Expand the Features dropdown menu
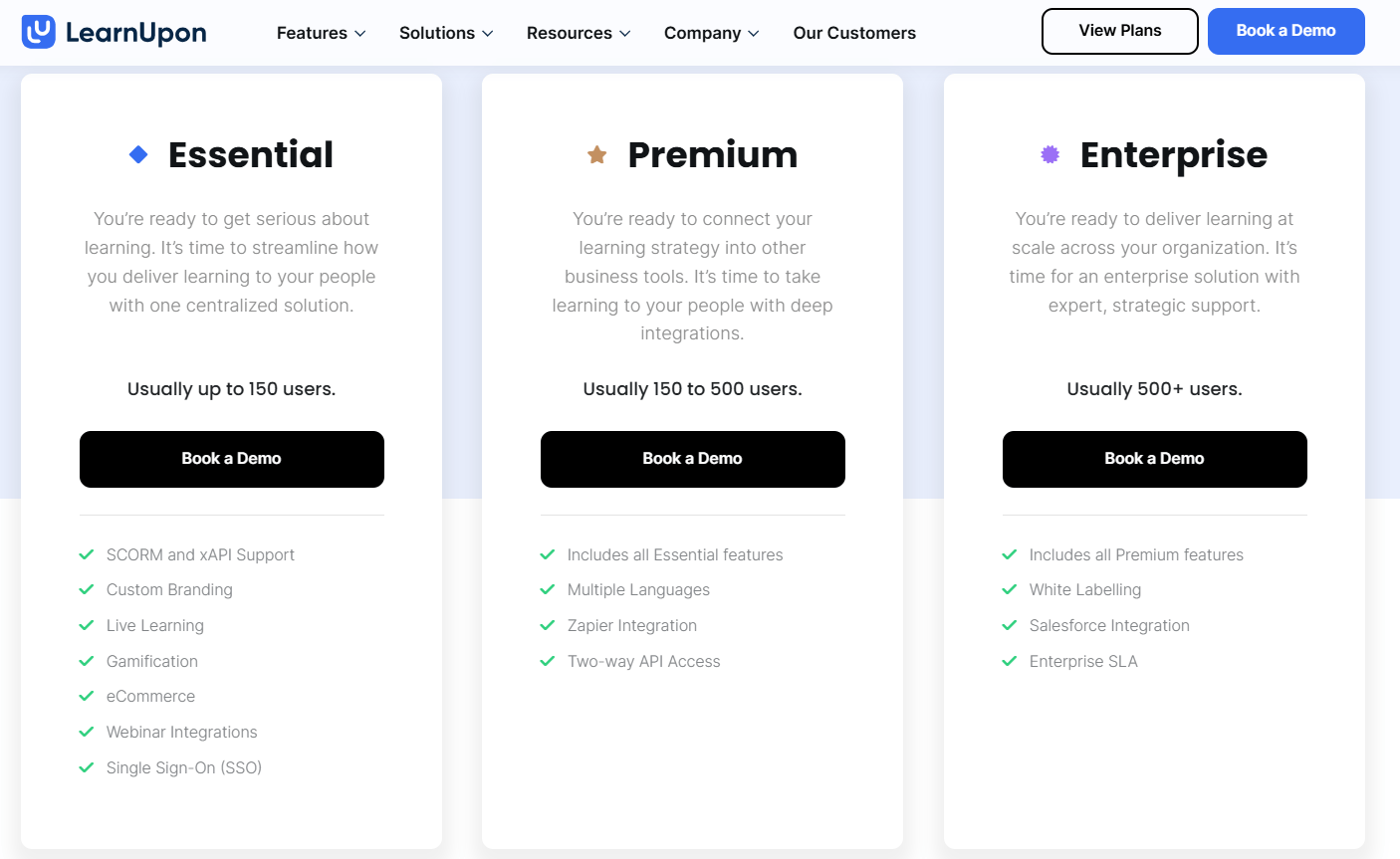Screen dimensions: 1400x859 (x=321, y=33)
